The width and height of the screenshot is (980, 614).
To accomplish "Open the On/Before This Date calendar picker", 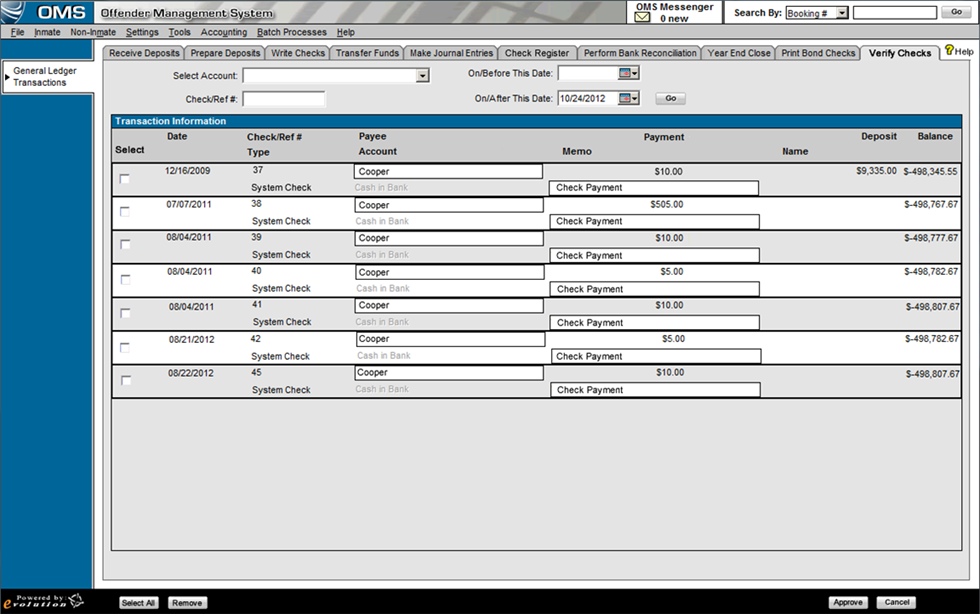I will (x=628, y=73).
